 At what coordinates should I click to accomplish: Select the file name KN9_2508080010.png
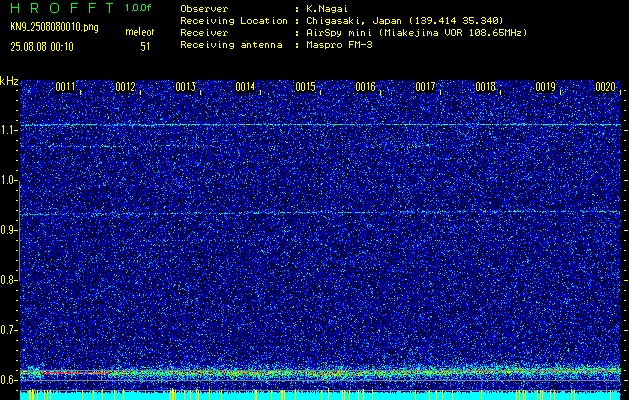coord(54,27)
